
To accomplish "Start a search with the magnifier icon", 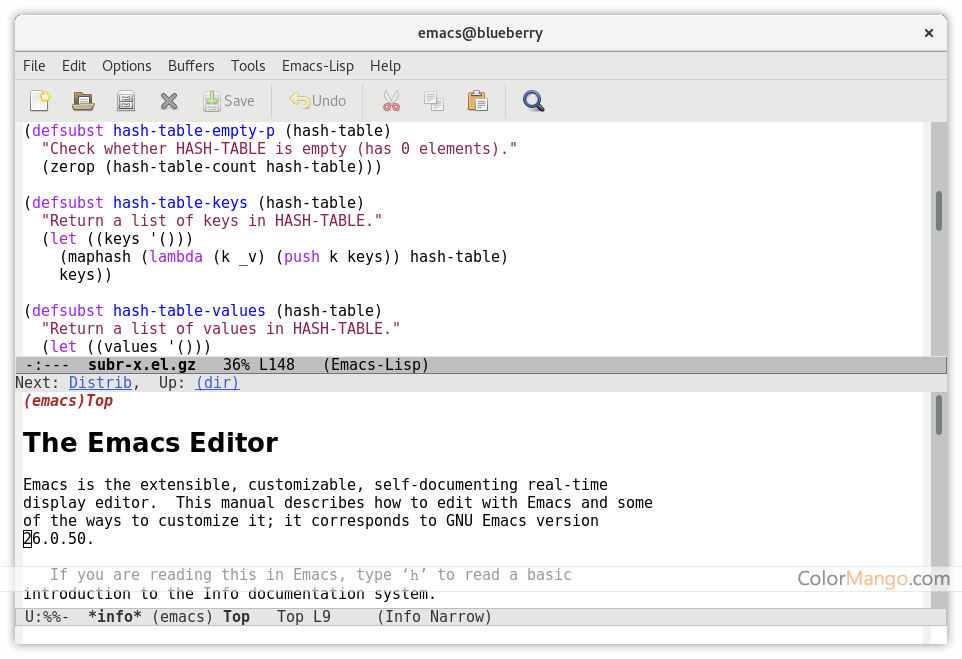I will click(x=533, y=101).
